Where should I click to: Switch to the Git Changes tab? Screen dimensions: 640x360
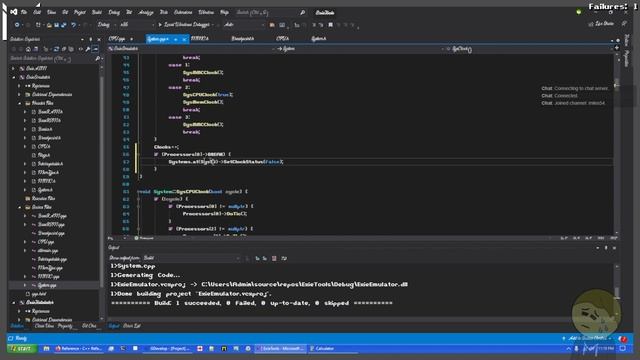pyautogui.click(x=89, y=326)
